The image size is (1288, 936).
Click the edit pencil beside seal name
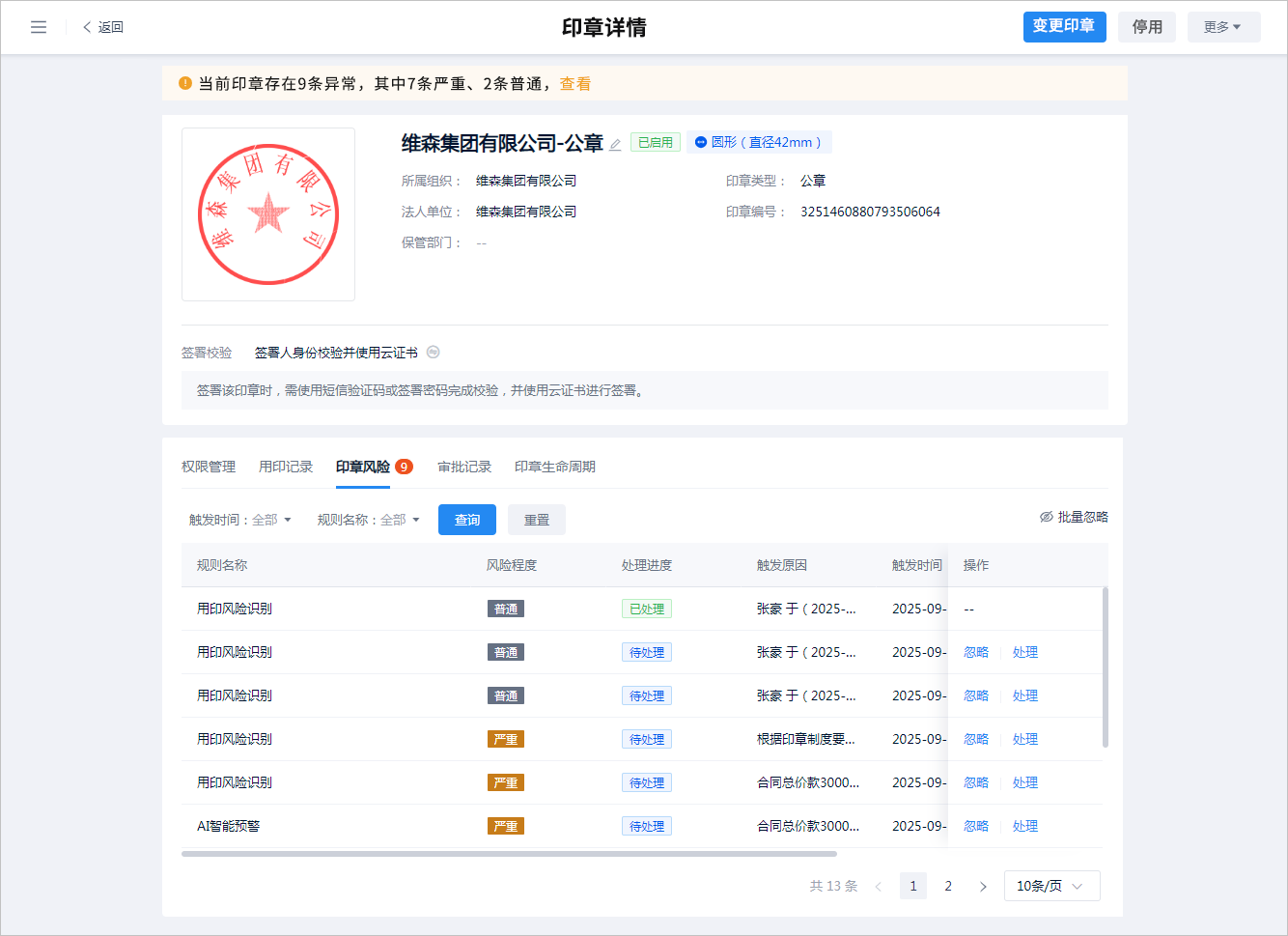pos(615,145)
